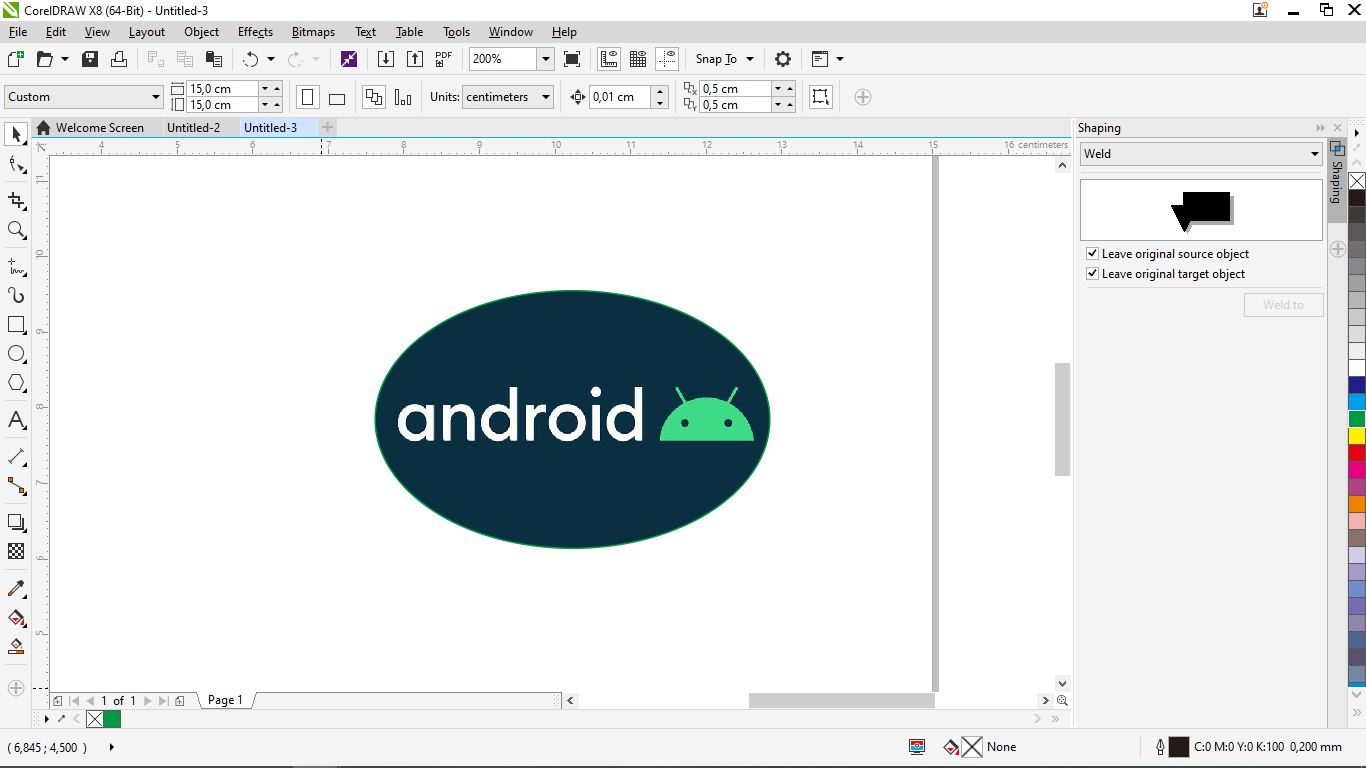The image size is (1366, 768).
Task: Select green from the color palette
Action: click(1356, 418)
